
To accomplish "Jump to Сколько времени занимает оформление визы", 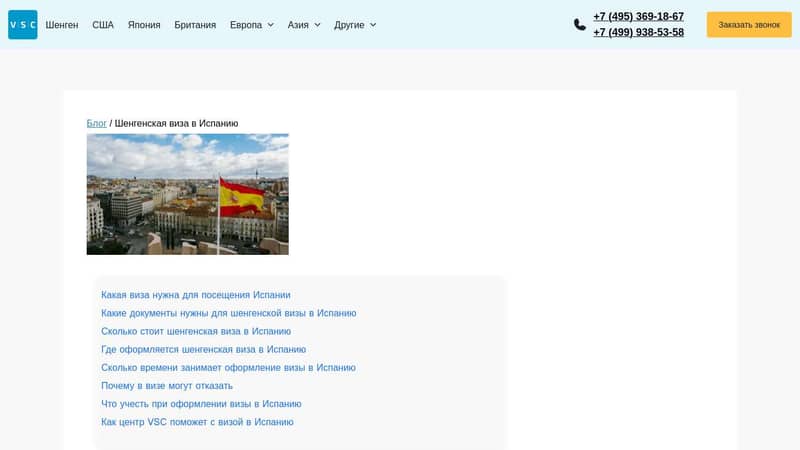I will (228, 367).
